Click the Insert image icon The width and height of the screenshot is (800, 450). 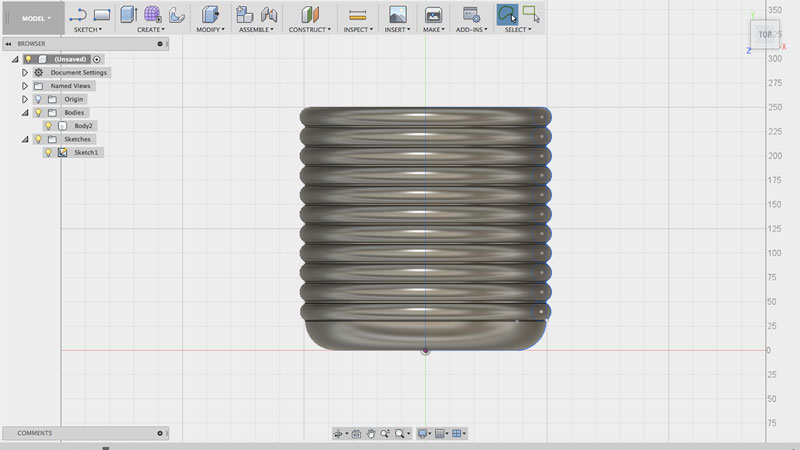(x=398, y=14)
